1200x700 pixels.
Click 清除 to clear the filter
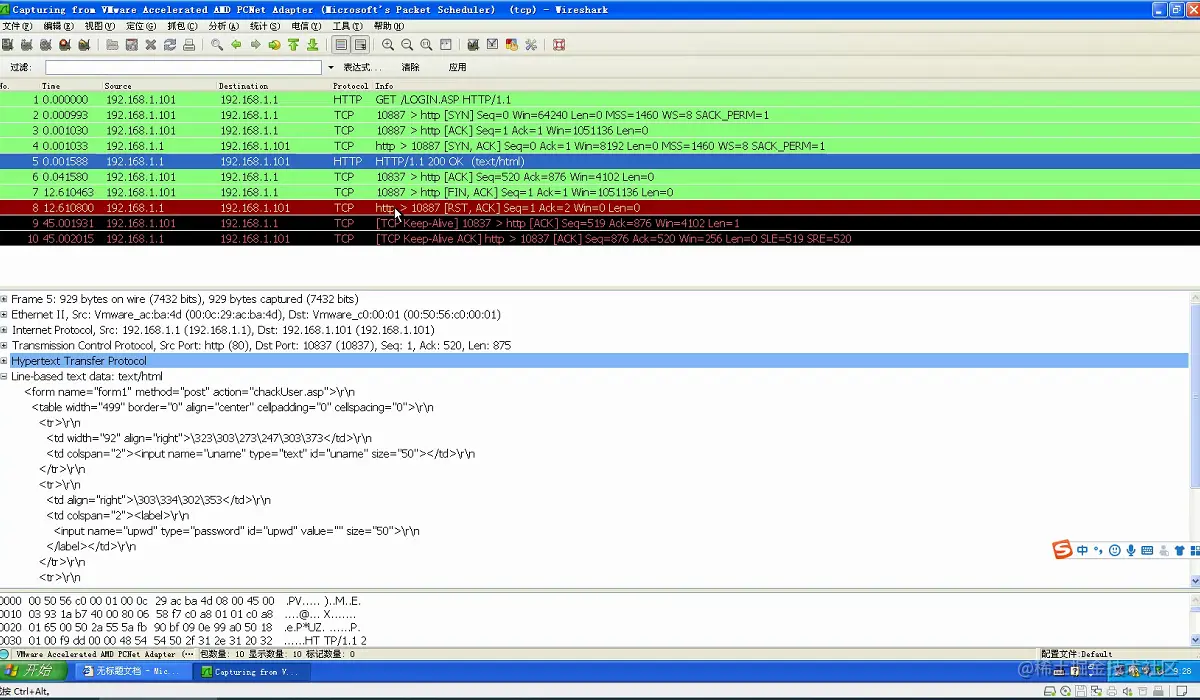[x=410, y=67]
